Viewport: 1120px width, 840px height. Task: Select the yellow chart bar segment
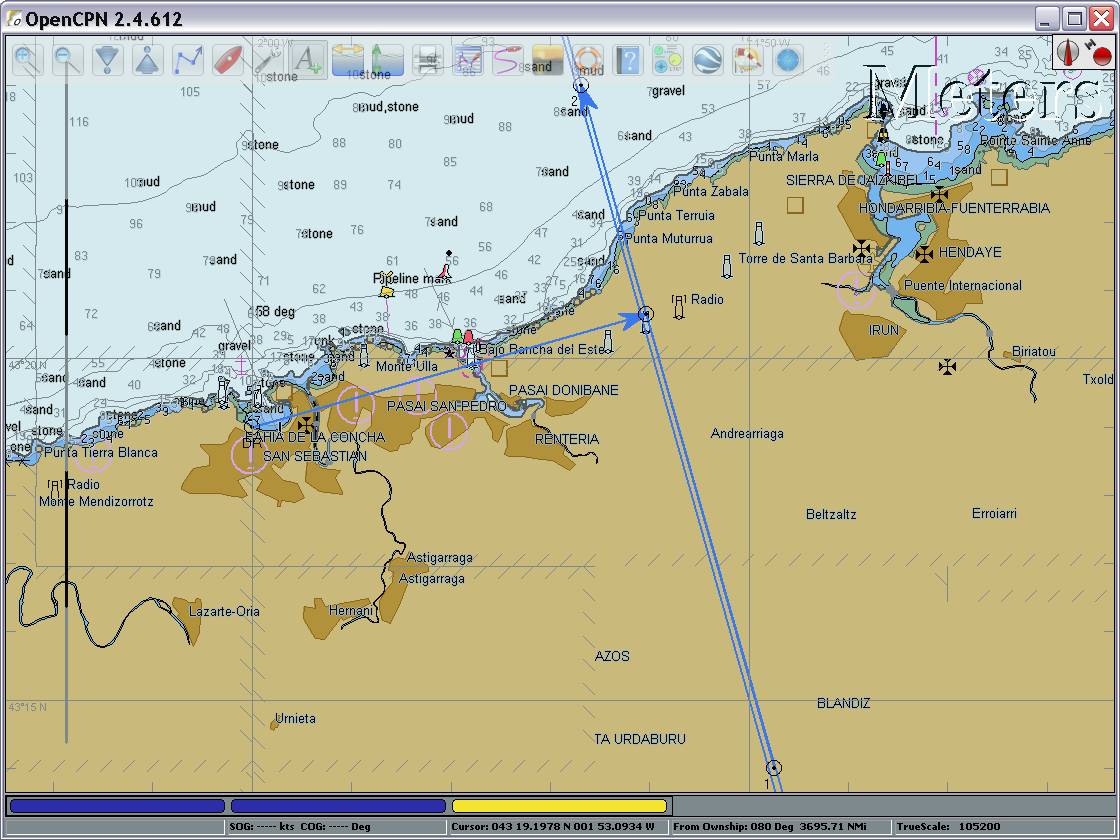pyautogui.click(x=559, y=806)
